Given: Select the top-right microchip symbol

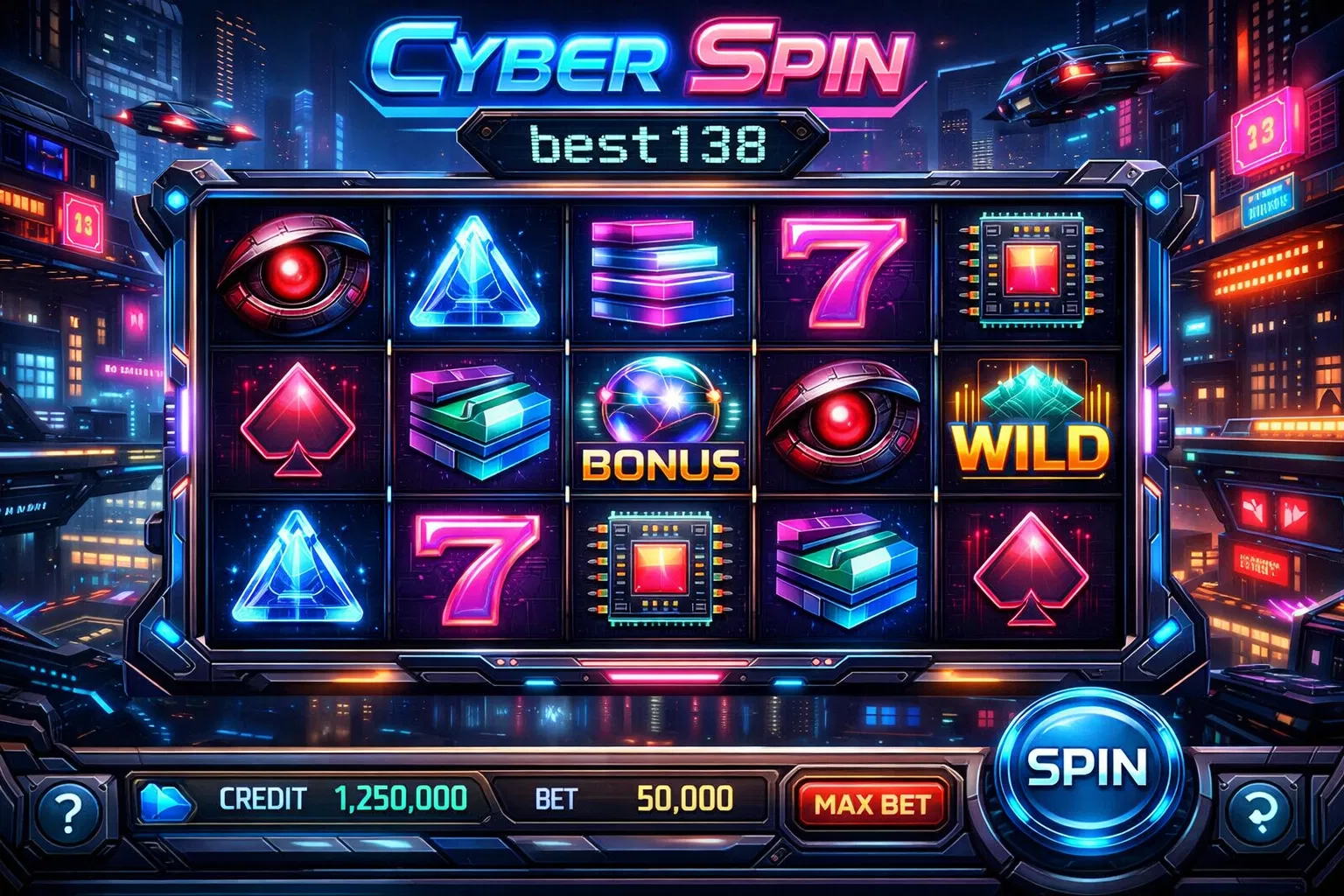Looking at the screenshot, I should tap(1032, 269).
